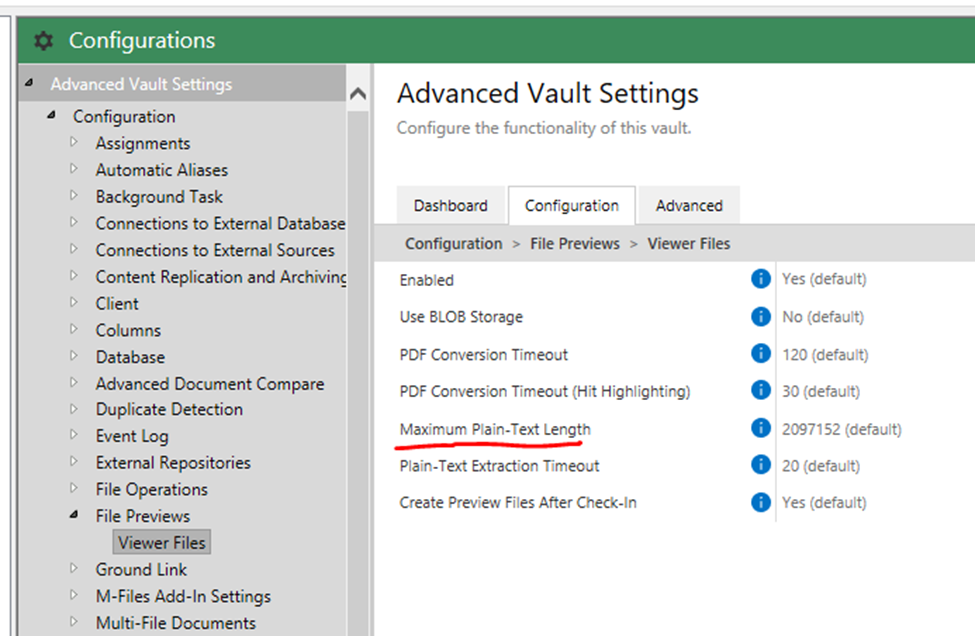Select the Configuration tab

pyautogui.click(x=571, y=205)
